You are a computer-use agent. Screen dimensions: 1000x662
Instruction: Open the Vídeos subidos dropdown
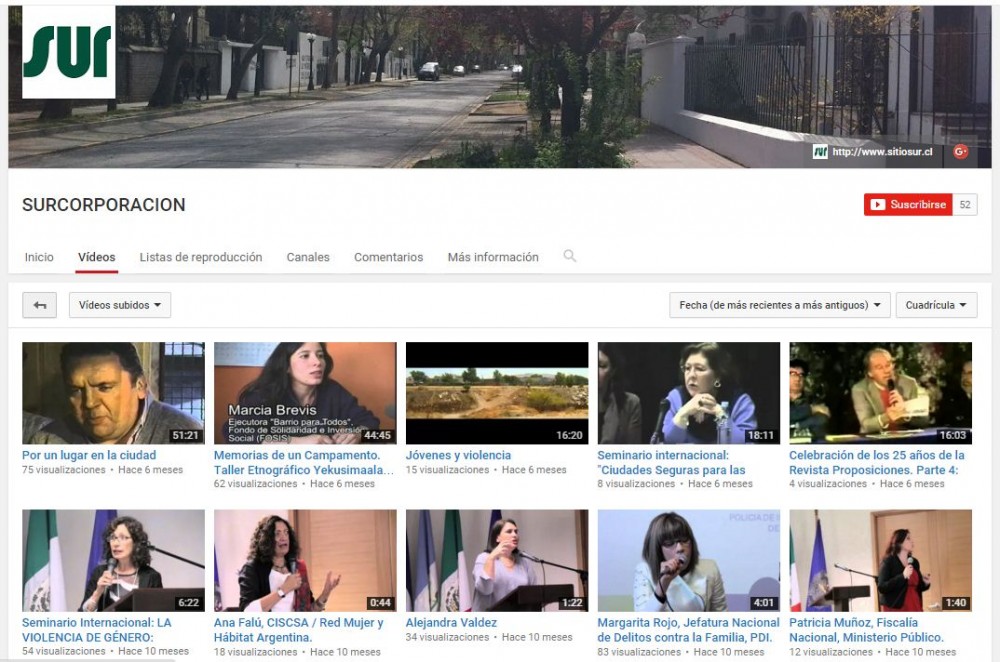pos(120,305)
